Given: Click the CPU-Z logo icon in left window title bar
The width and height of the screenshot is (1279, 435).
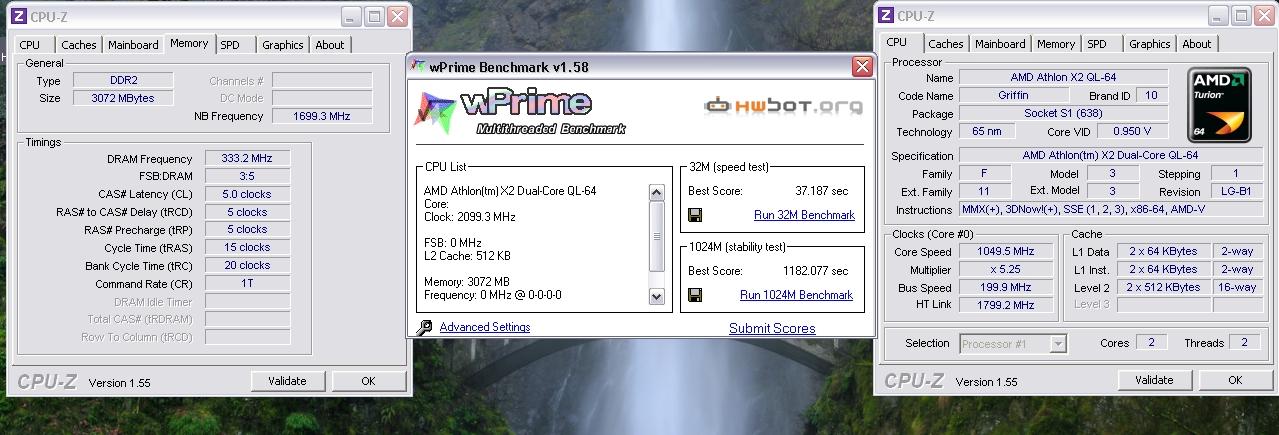Looking at the screenshot, I should [19, 16].
